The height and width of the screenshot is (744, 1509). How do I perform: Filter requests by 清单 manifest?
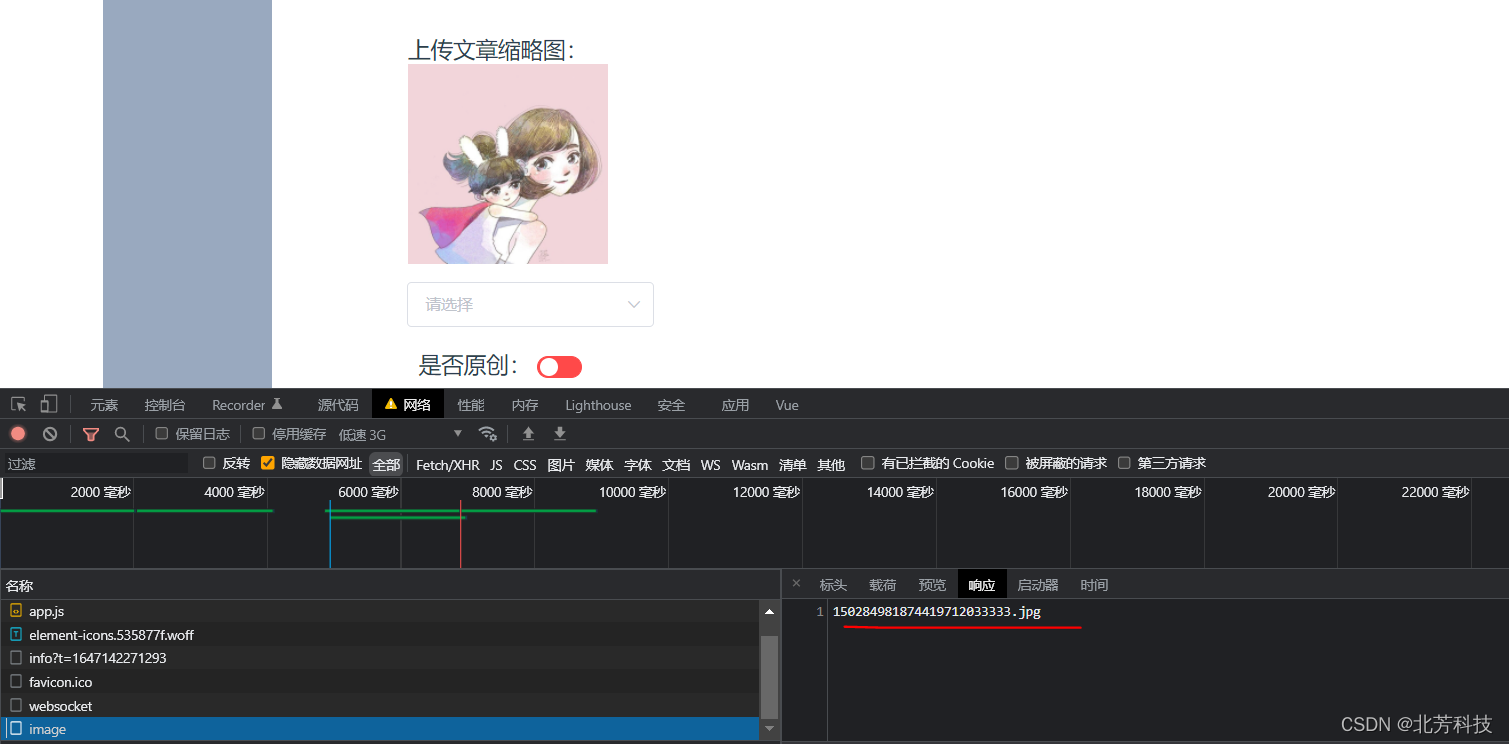pyautogui.click(x=793, y=464)
